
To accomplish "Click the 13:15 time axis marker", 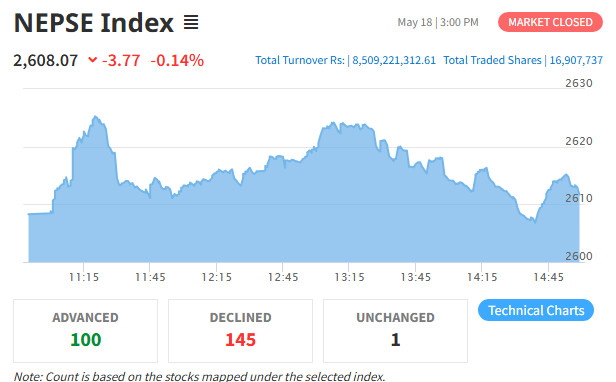I will [x=349, y=277].
